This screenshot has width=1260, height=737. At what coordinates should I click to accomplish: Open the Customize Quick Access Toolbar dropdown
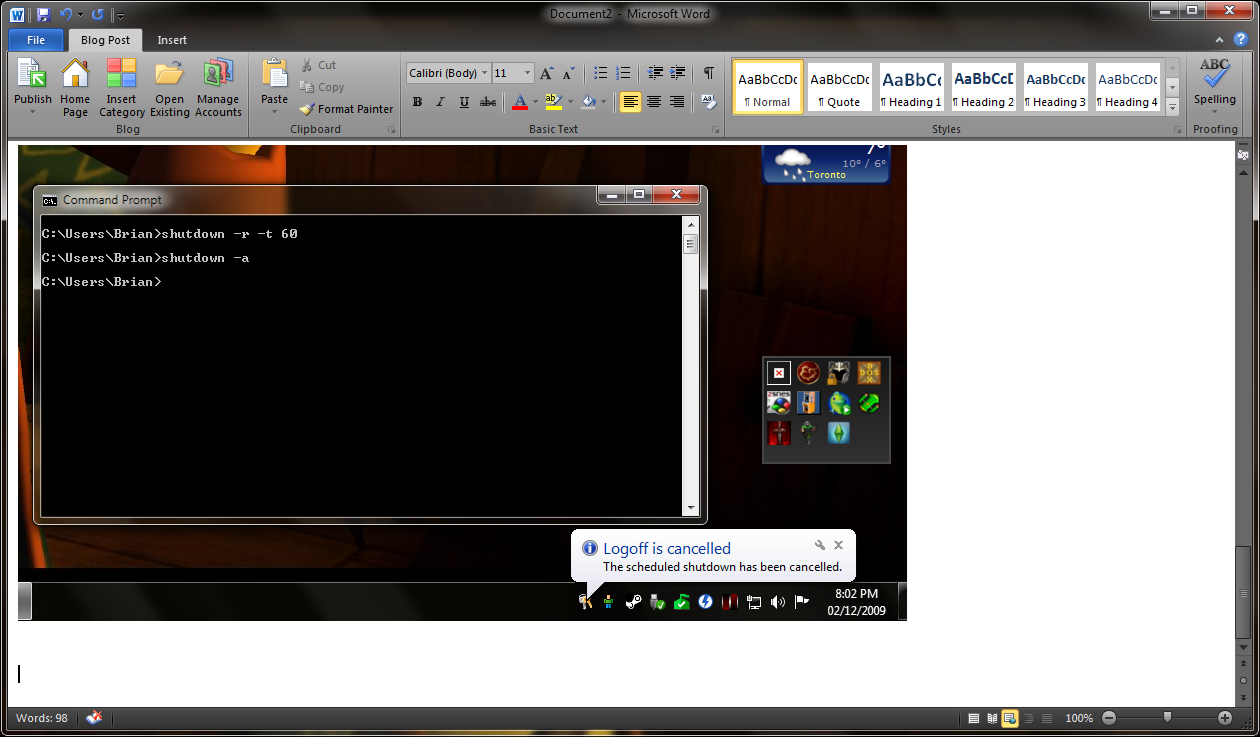tap(120, 15)
